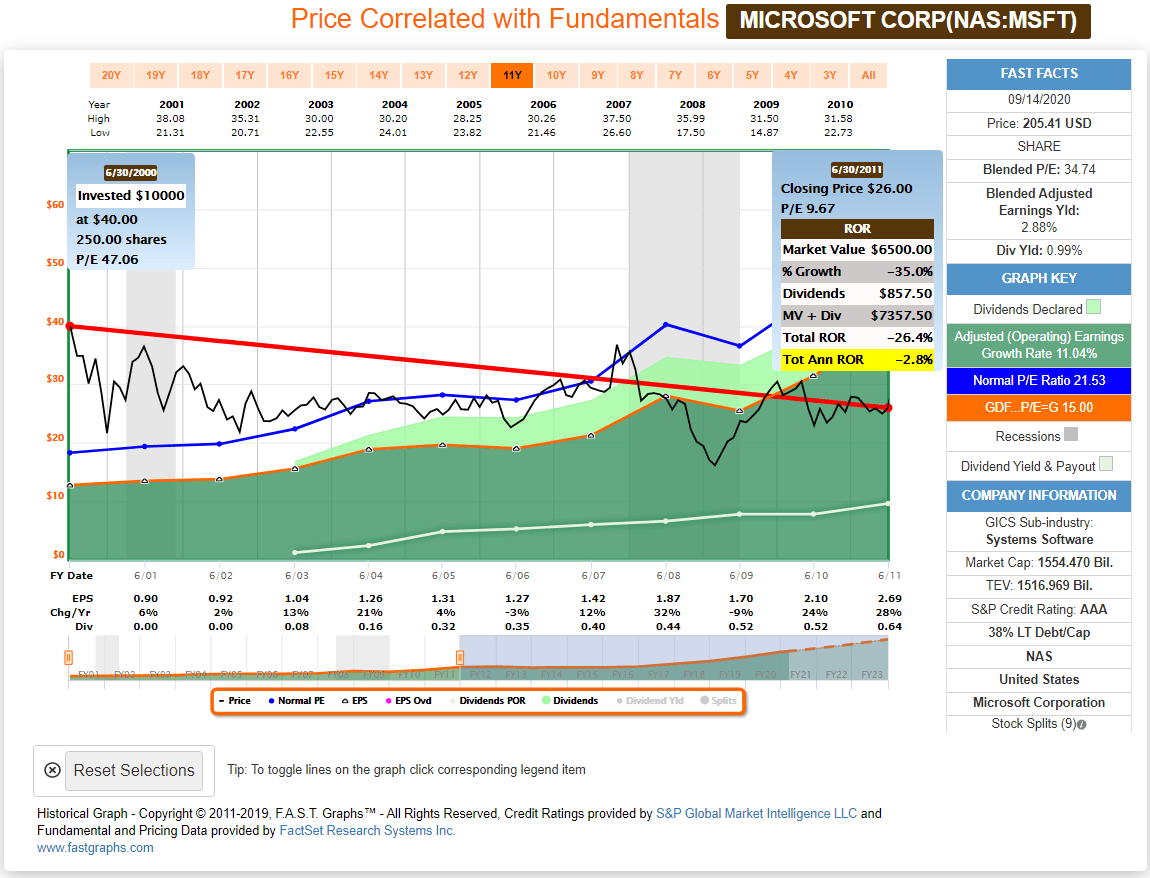The height and width of the screenshot is (878, 1150).
Task: Click the Dividends Declared green swatch
Action: pos(1093,307)
